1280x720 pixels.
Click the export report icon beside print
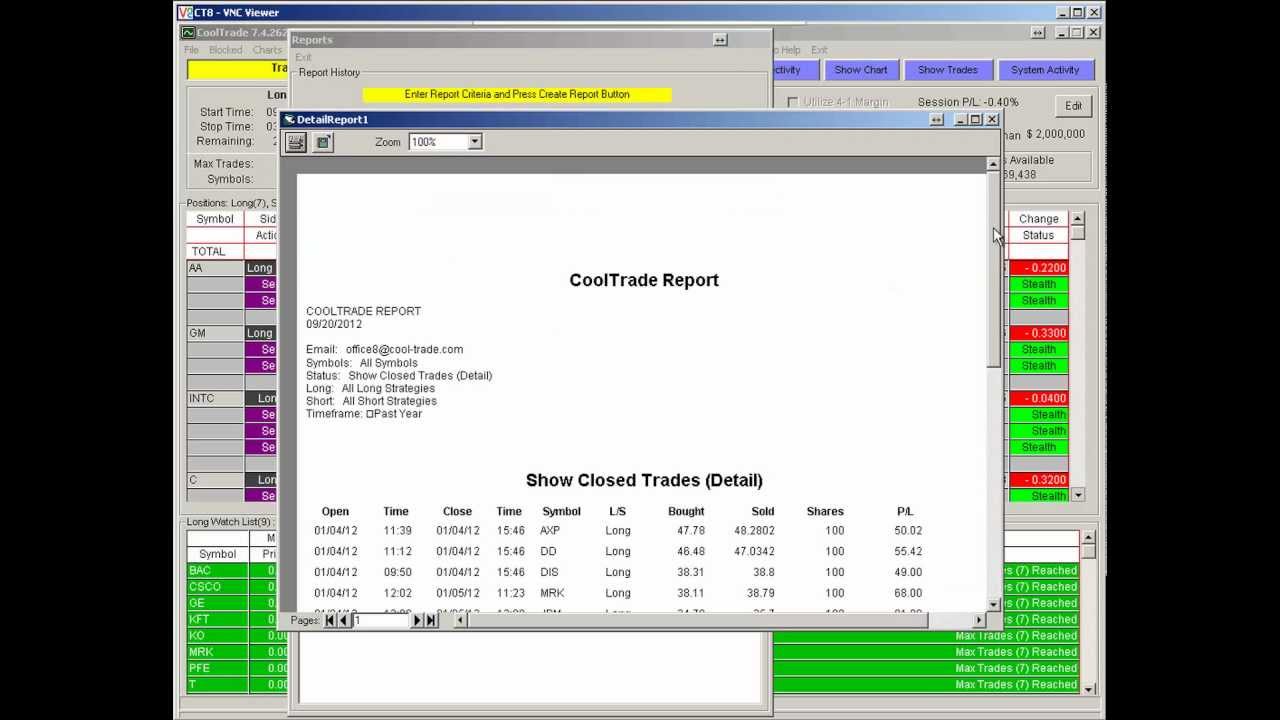pyautogui.click(x=323, y=142)
